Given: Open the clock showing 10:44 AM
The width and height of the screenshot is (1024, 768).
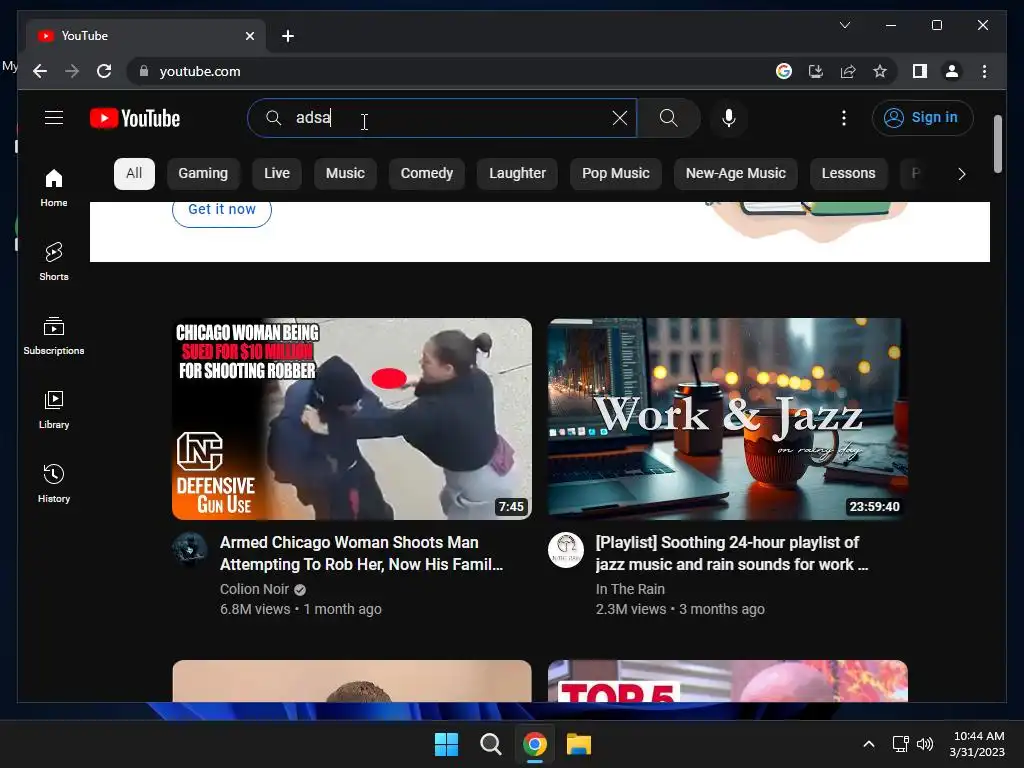Looking at the screenshot, I should point(977,744).
